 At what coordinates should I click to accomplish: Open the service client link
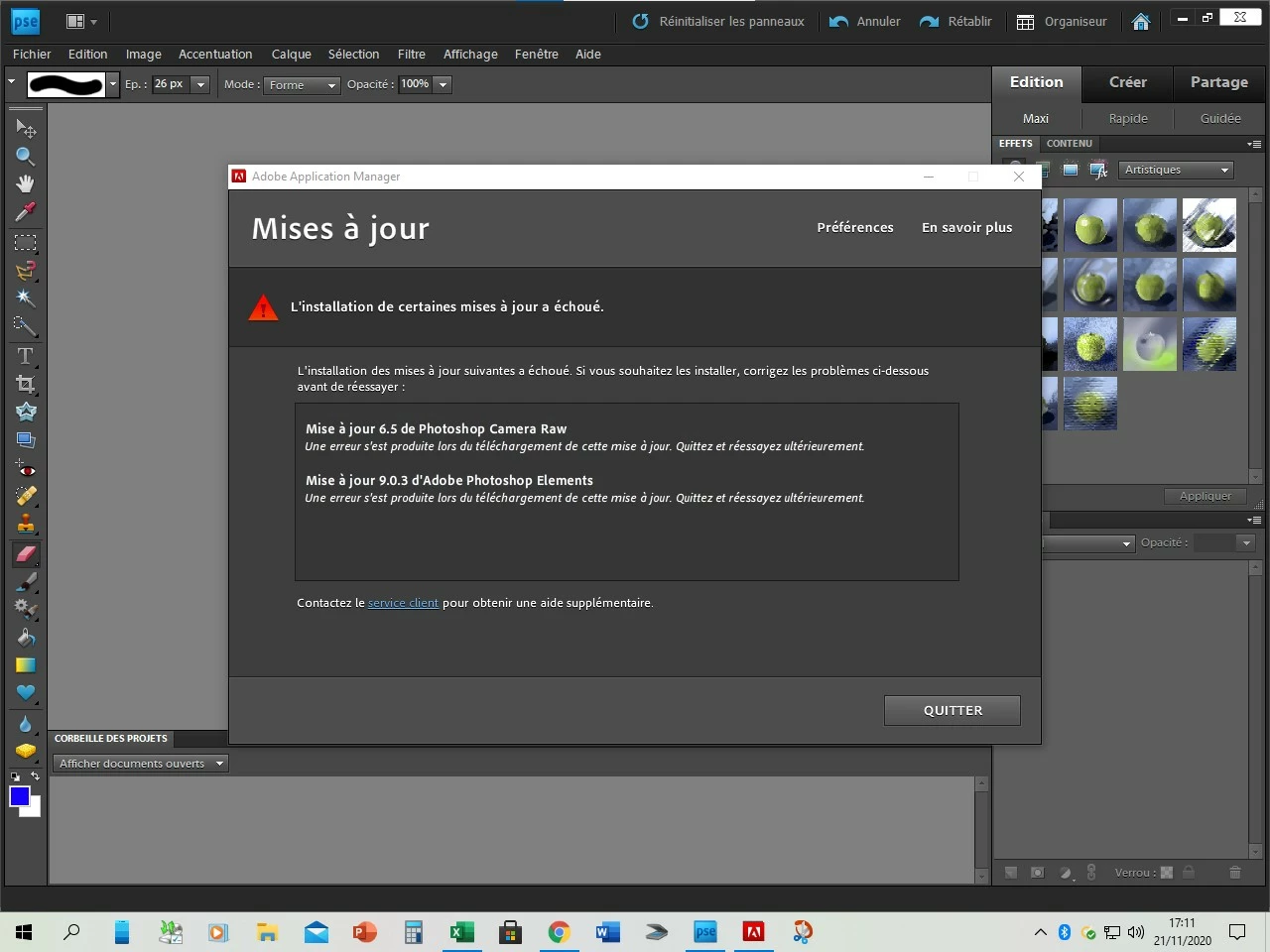(403, 603)
